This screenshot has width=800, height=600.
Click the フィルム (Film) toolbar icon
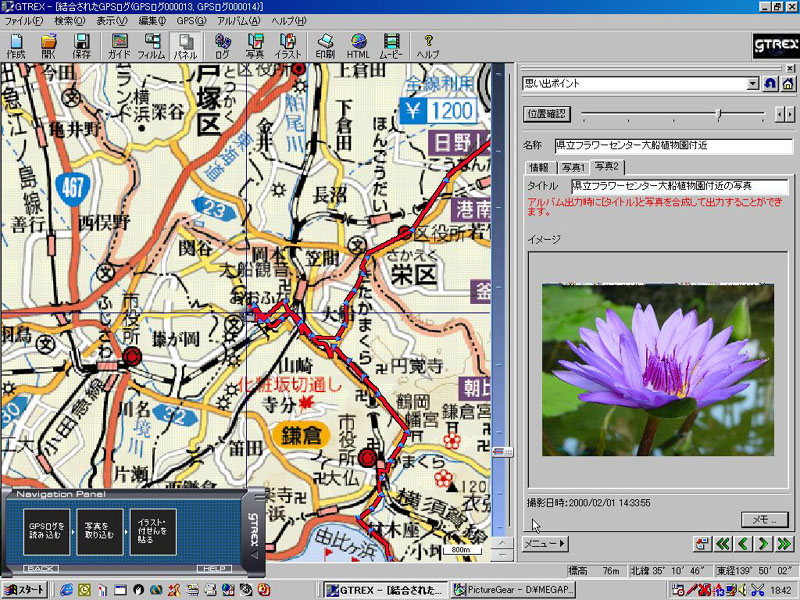pos(151,46)
